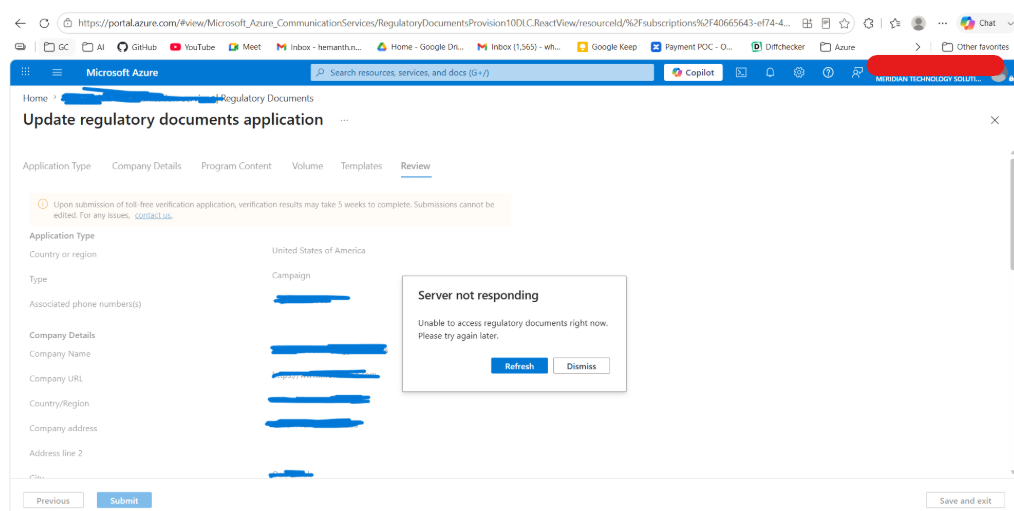Dismiss the Server not responding dialog
1014x511 pixels.
pyautogui.click(x=581, y=365)
